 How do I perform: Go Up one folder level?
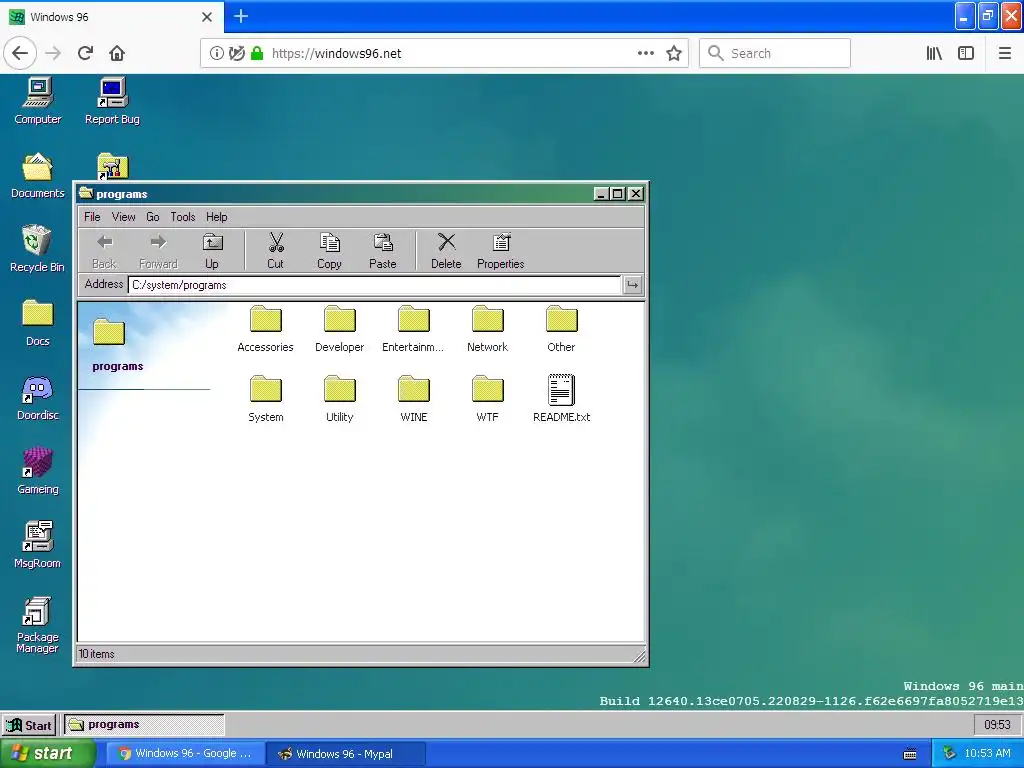pyautogui.click(x=212, y=251)
